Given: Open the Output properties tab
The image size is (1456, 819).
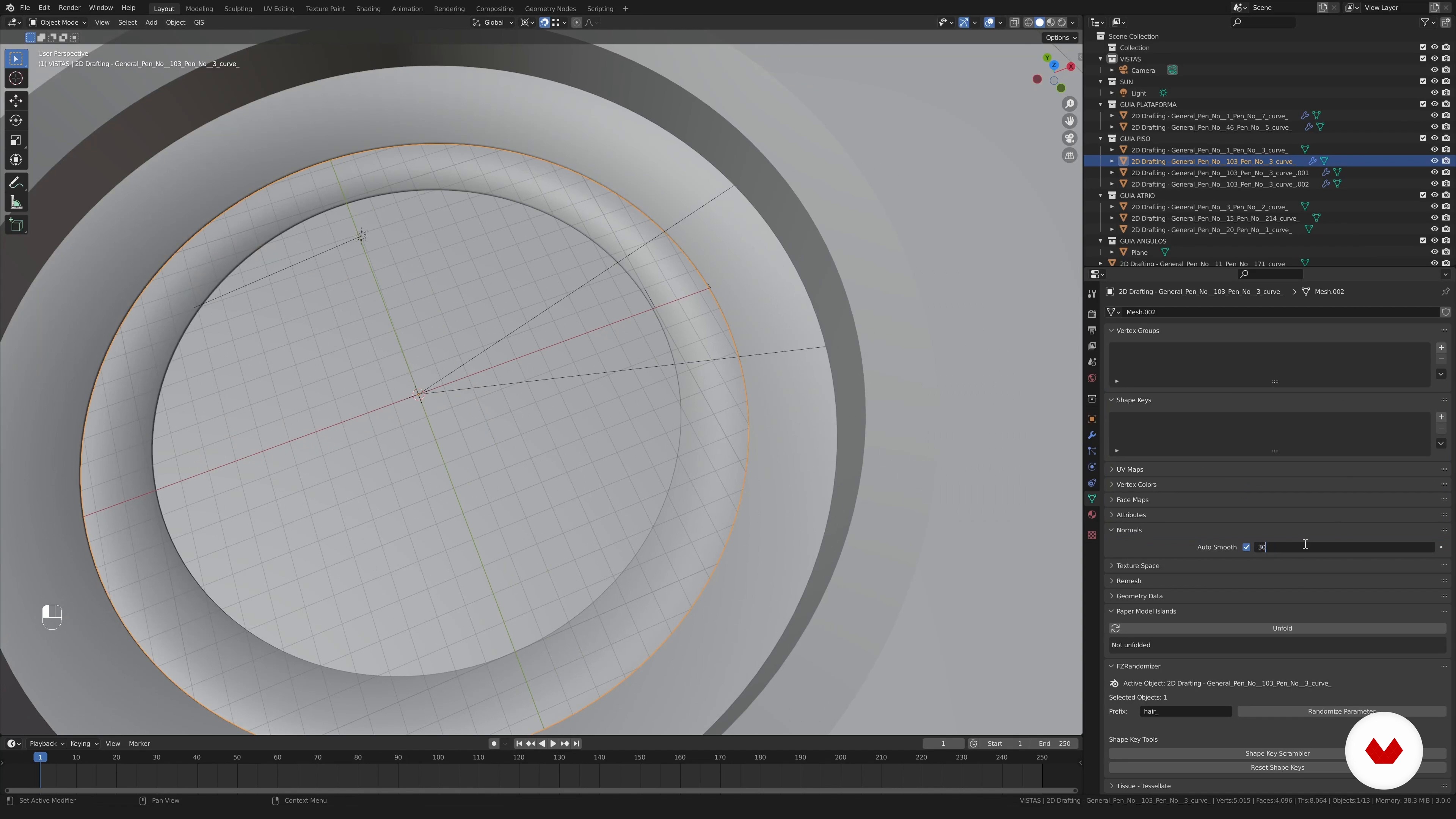Looking at the screenshot, I should click(x=1092, y=329).
